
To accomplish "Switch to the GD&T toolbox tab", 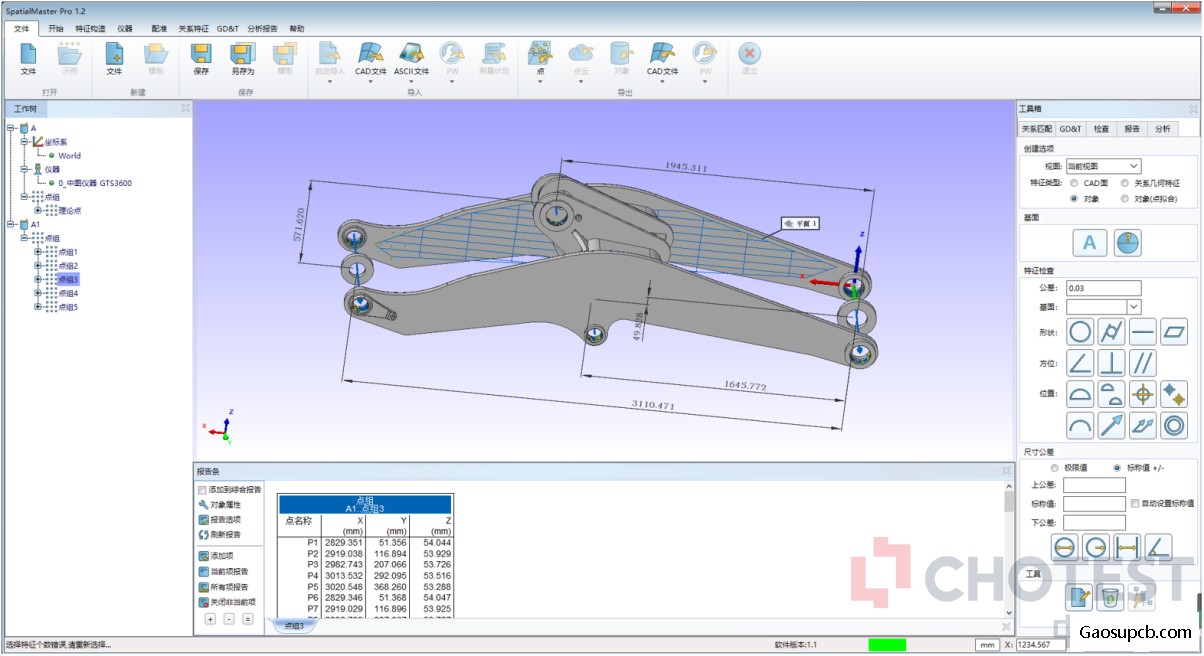I will (1071, 129).
